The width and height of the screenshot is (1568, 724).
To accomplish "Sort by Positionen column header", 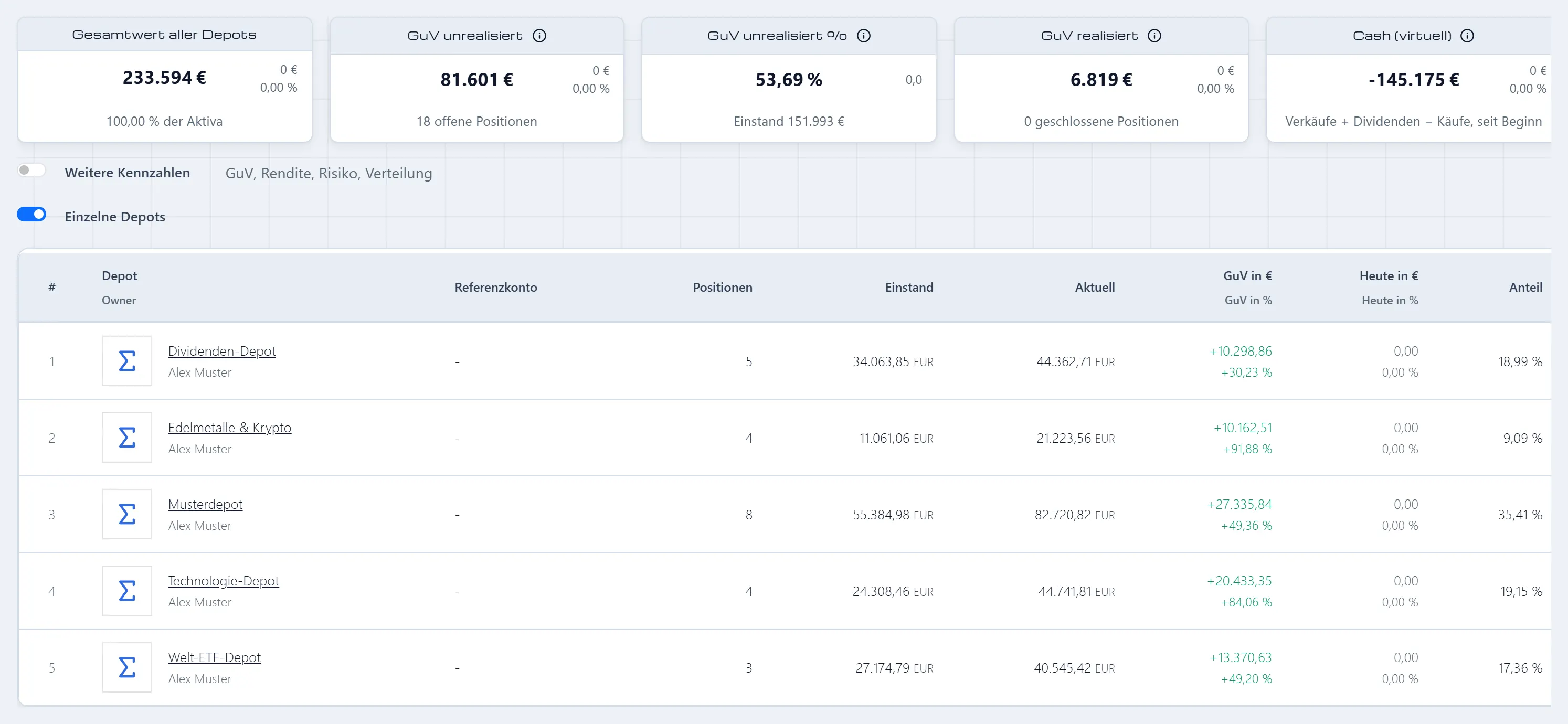I will 722,287.
